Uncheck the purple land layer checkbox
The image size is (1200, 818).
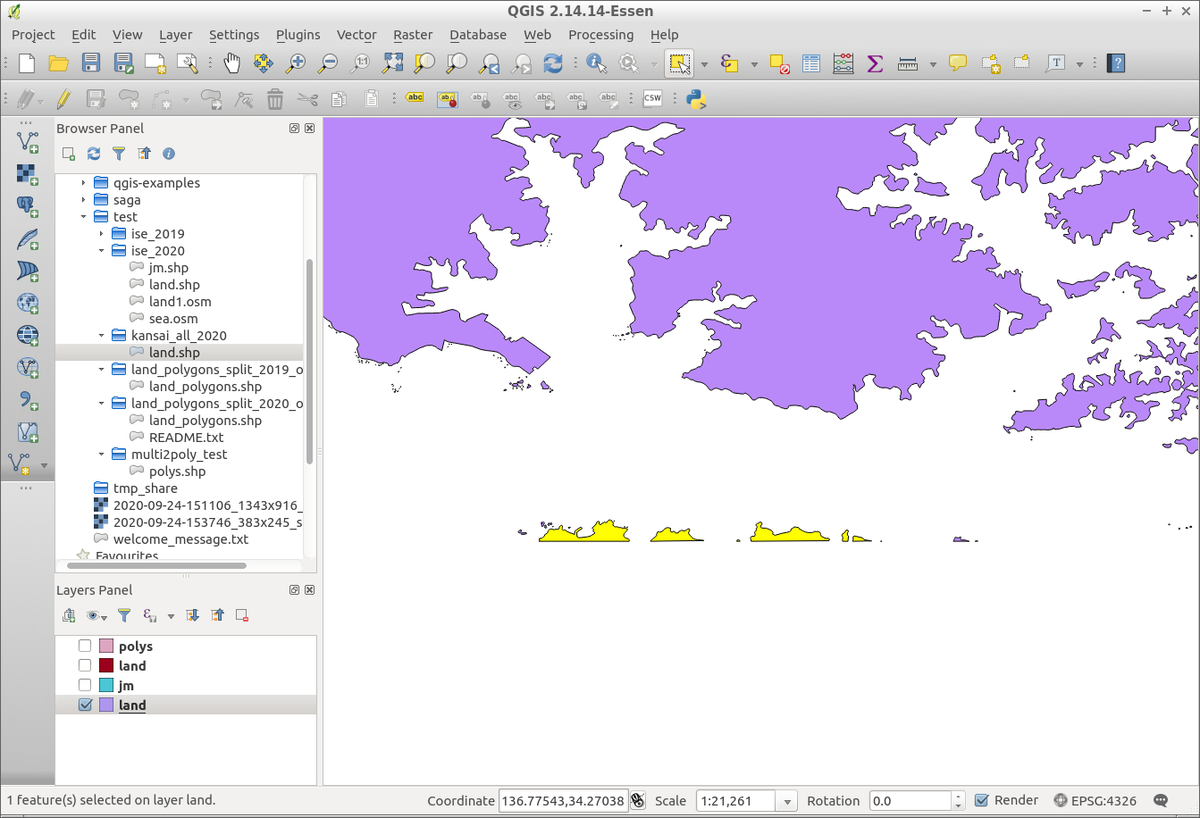pos(85,705)
